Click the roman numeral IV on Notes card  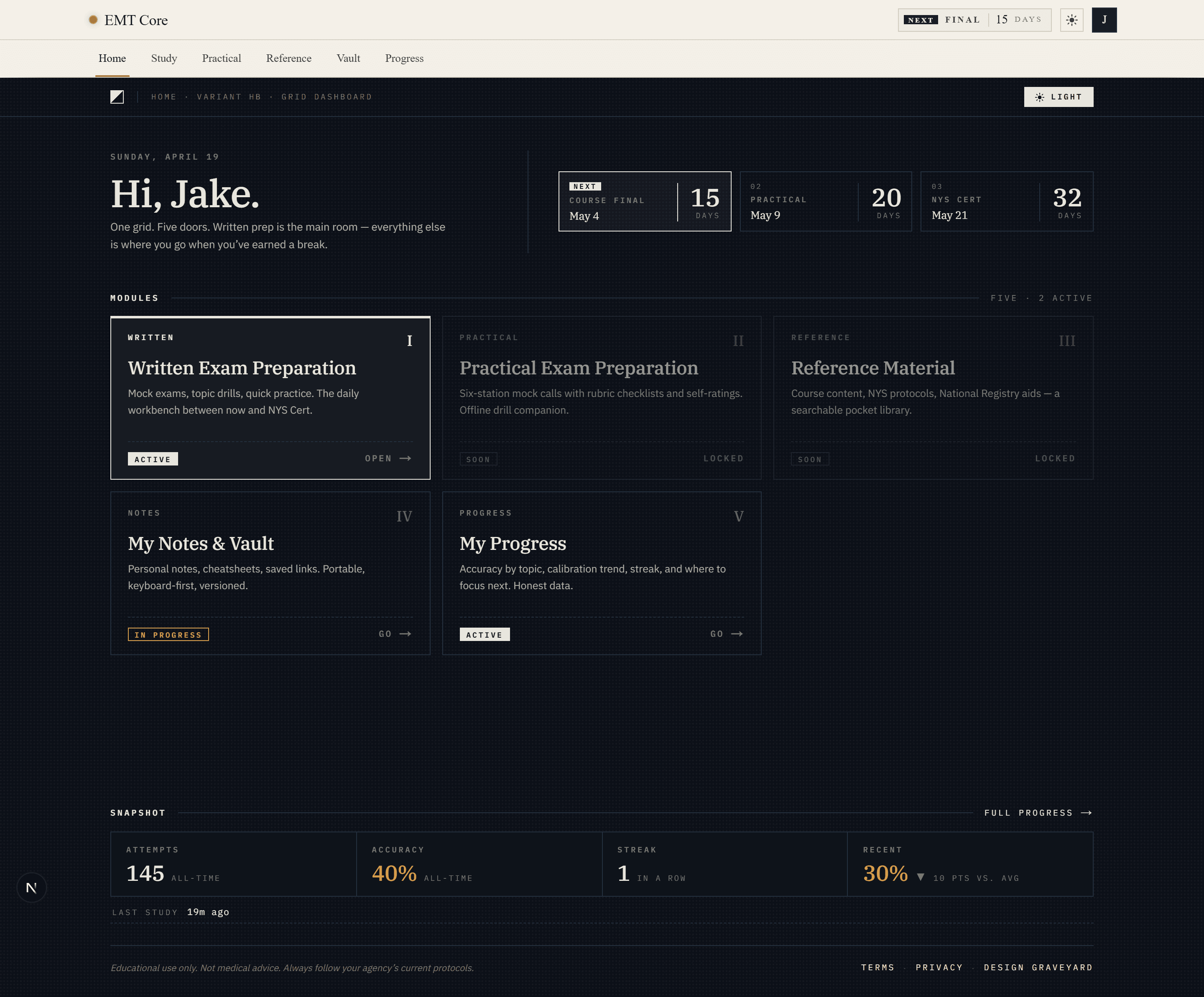coord(404,516)
